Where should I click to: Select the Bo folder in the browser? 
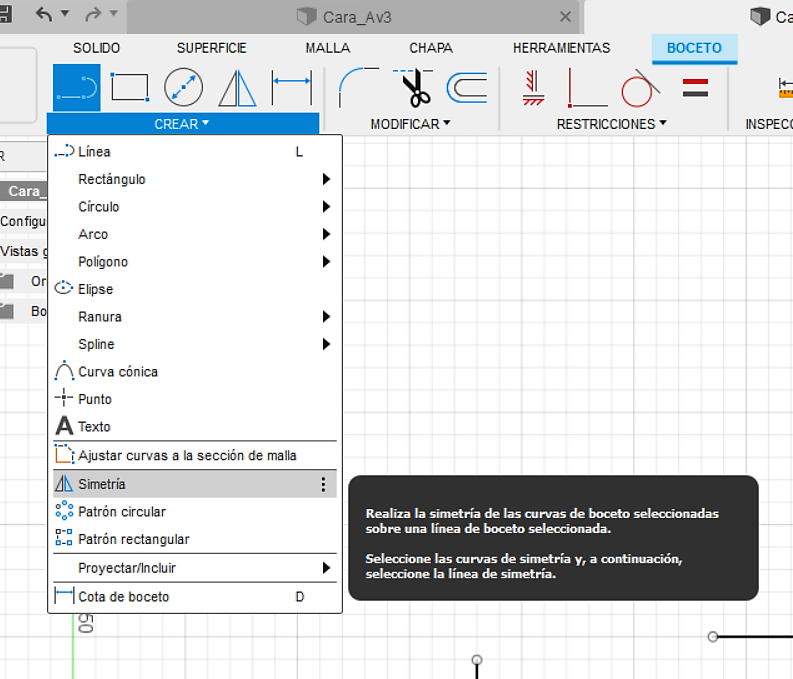point(23,310)
